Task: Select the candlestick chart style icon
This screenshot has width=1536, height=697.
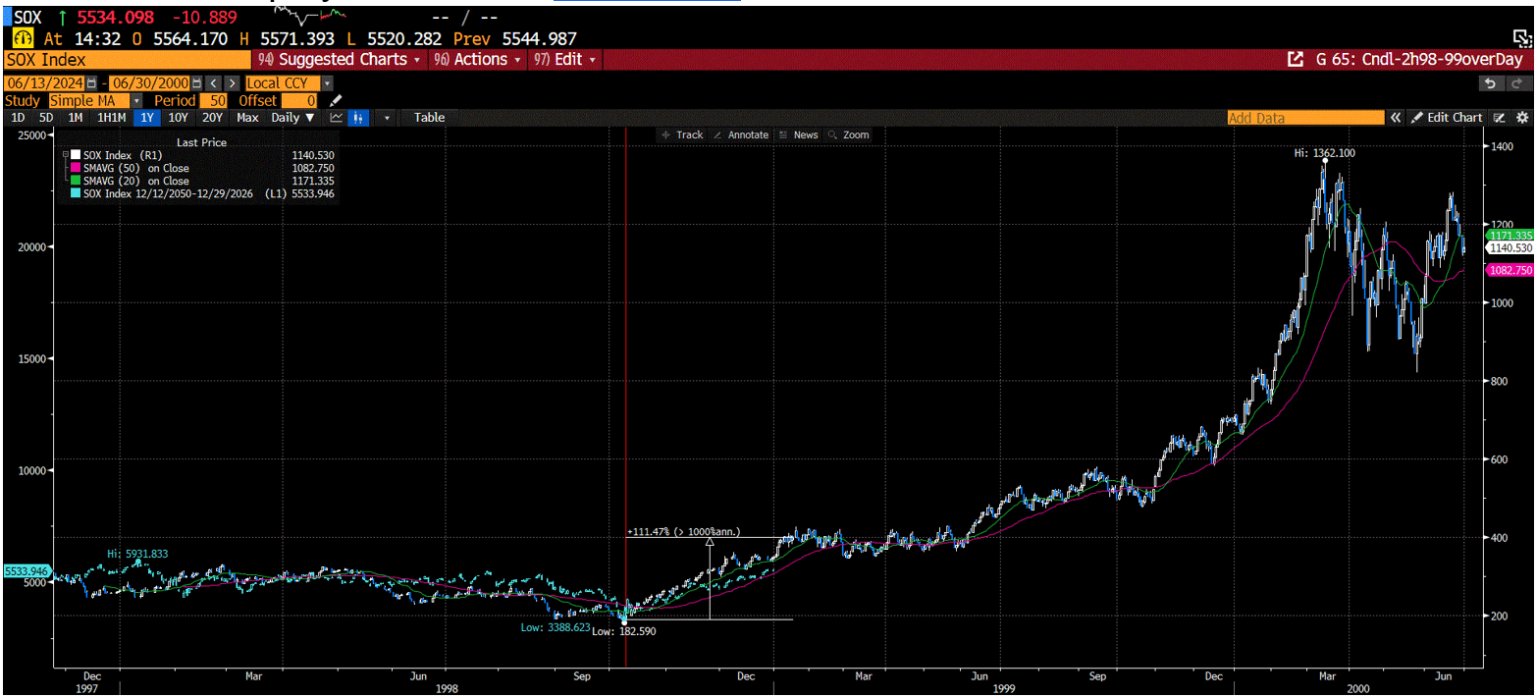Action: point(358,118)
